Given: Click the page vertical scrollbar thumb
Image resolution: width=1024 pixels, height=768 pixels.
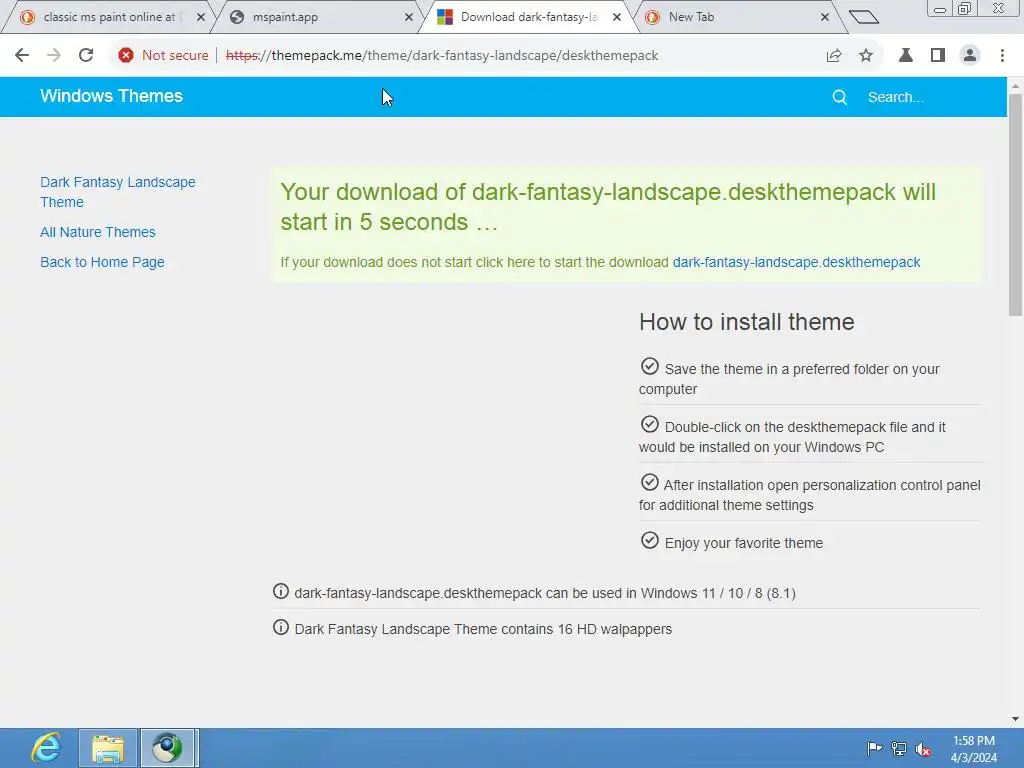Looking at the screenshot, I should pos(1015,206).
